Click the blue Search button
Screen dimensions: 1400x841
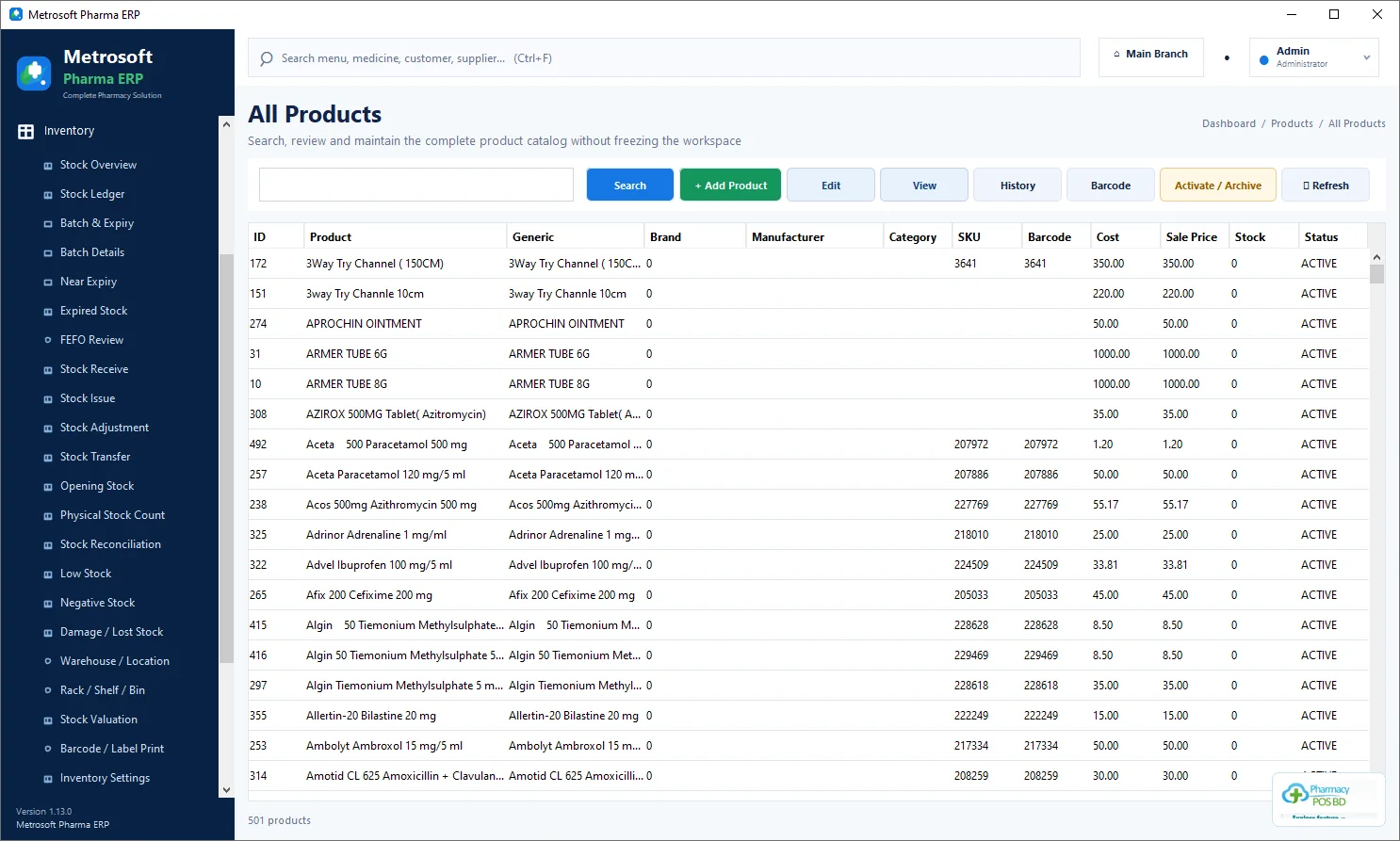[630, 186]
